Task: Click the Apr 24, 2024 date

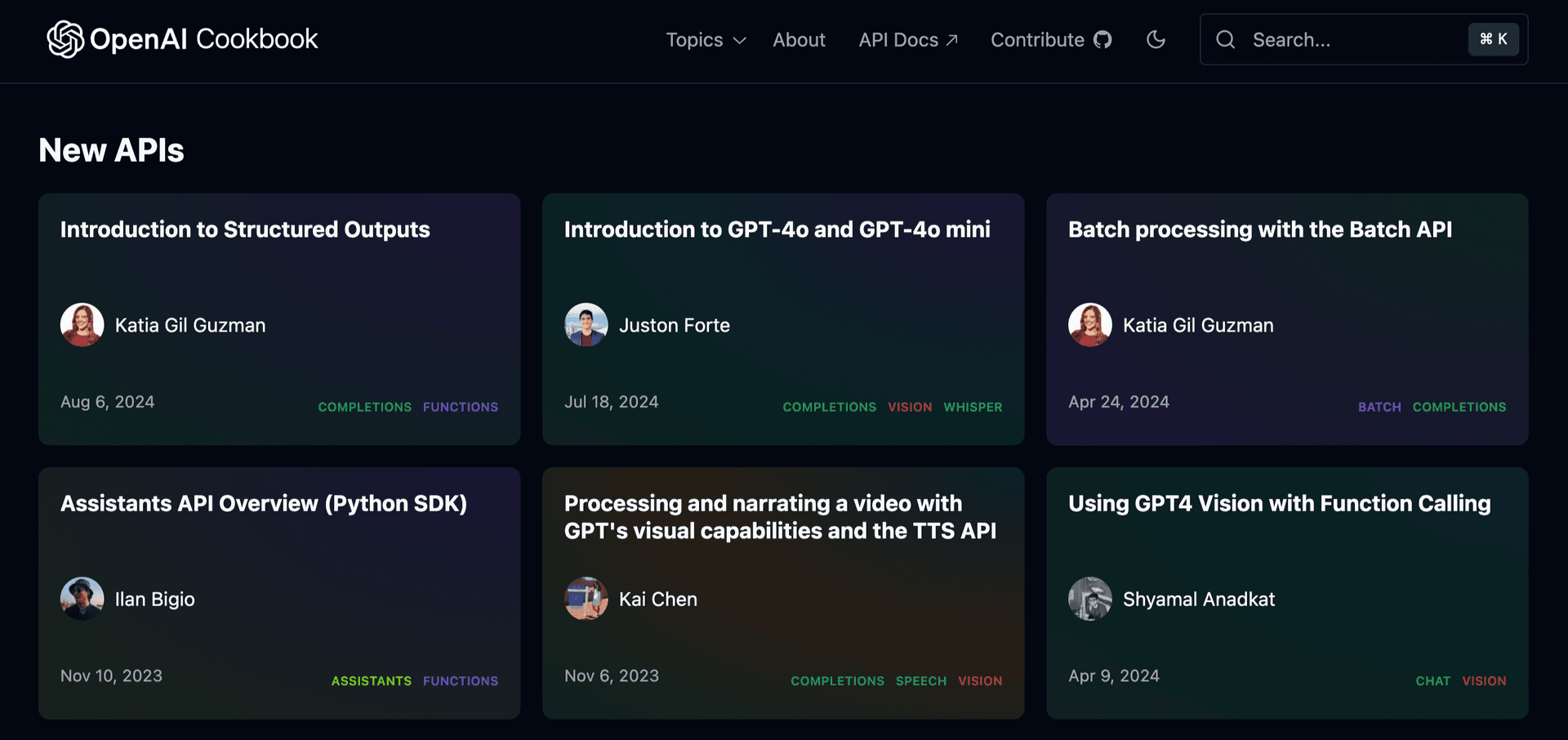Action: (x=1119, y=402)
